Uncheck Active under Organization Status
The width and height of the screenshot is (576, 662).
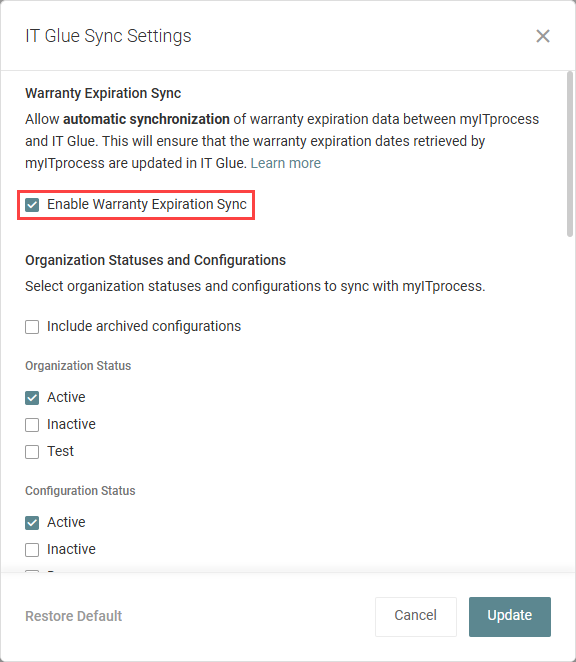32,398
